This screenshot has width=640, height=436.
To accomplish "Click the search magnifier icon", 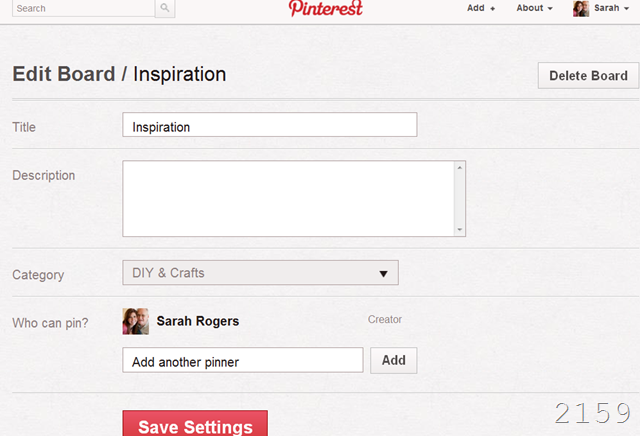I will pos(165,8).
